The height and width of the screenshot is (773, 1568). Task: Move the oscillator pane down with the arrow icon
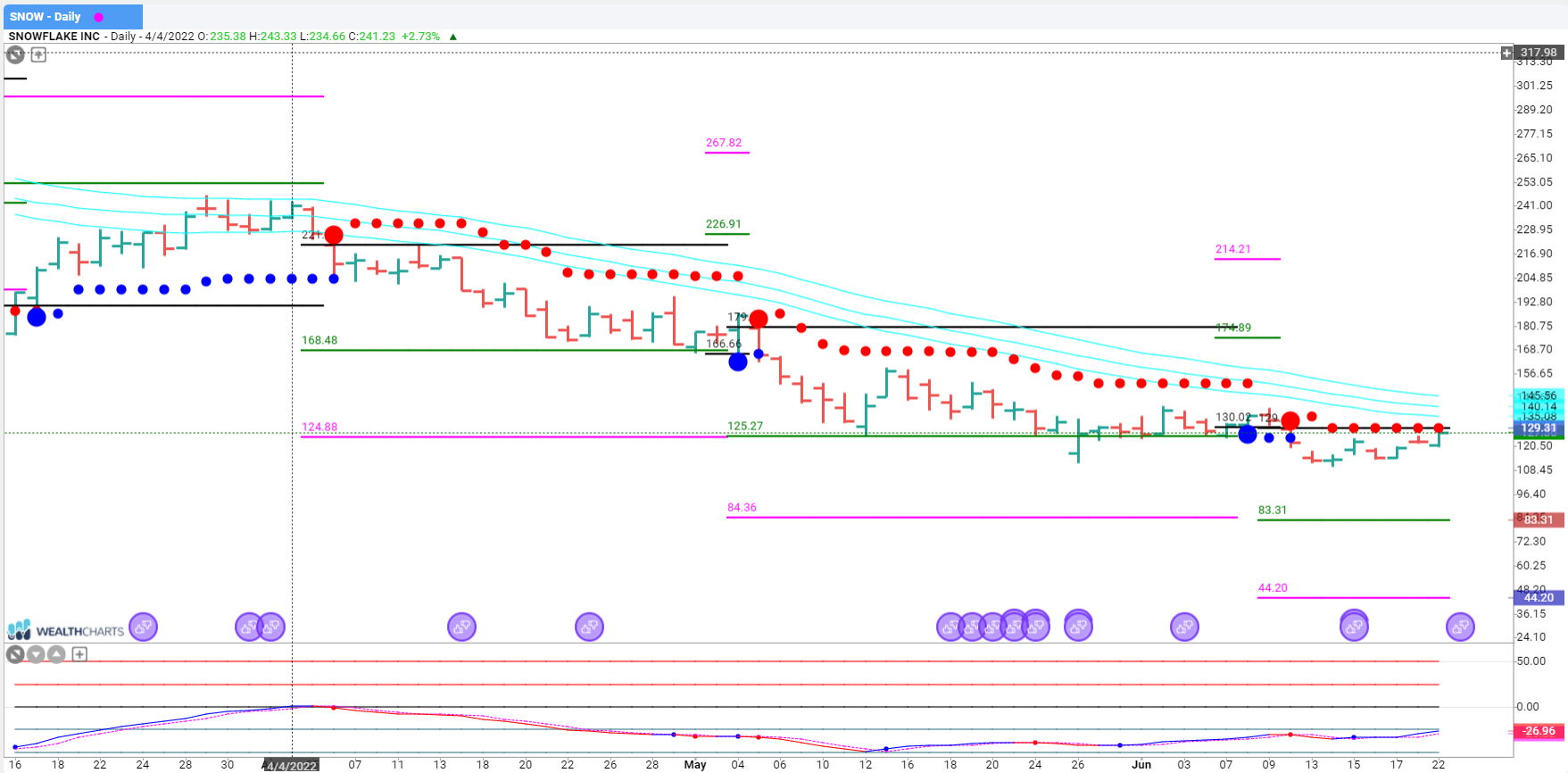[36, 654]
